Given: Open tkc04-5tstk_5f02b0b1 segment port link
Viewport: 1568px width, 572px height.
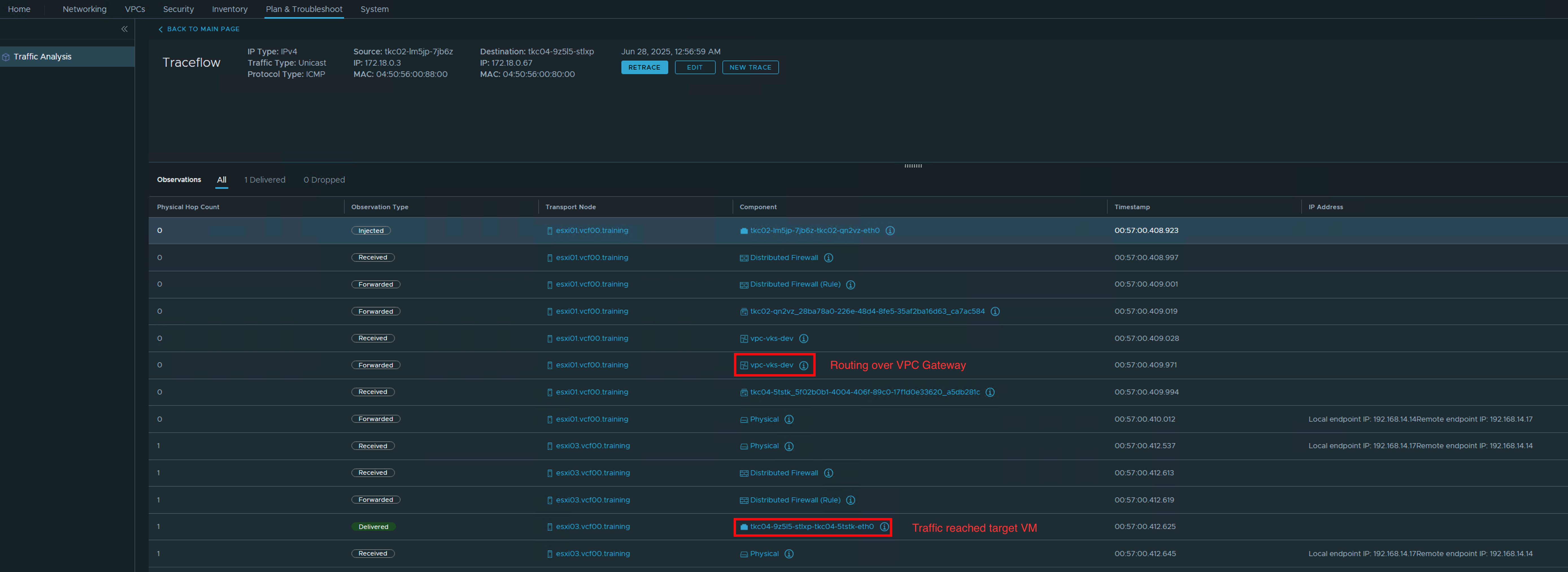Looking at the screenshot, I should (865, 392).
